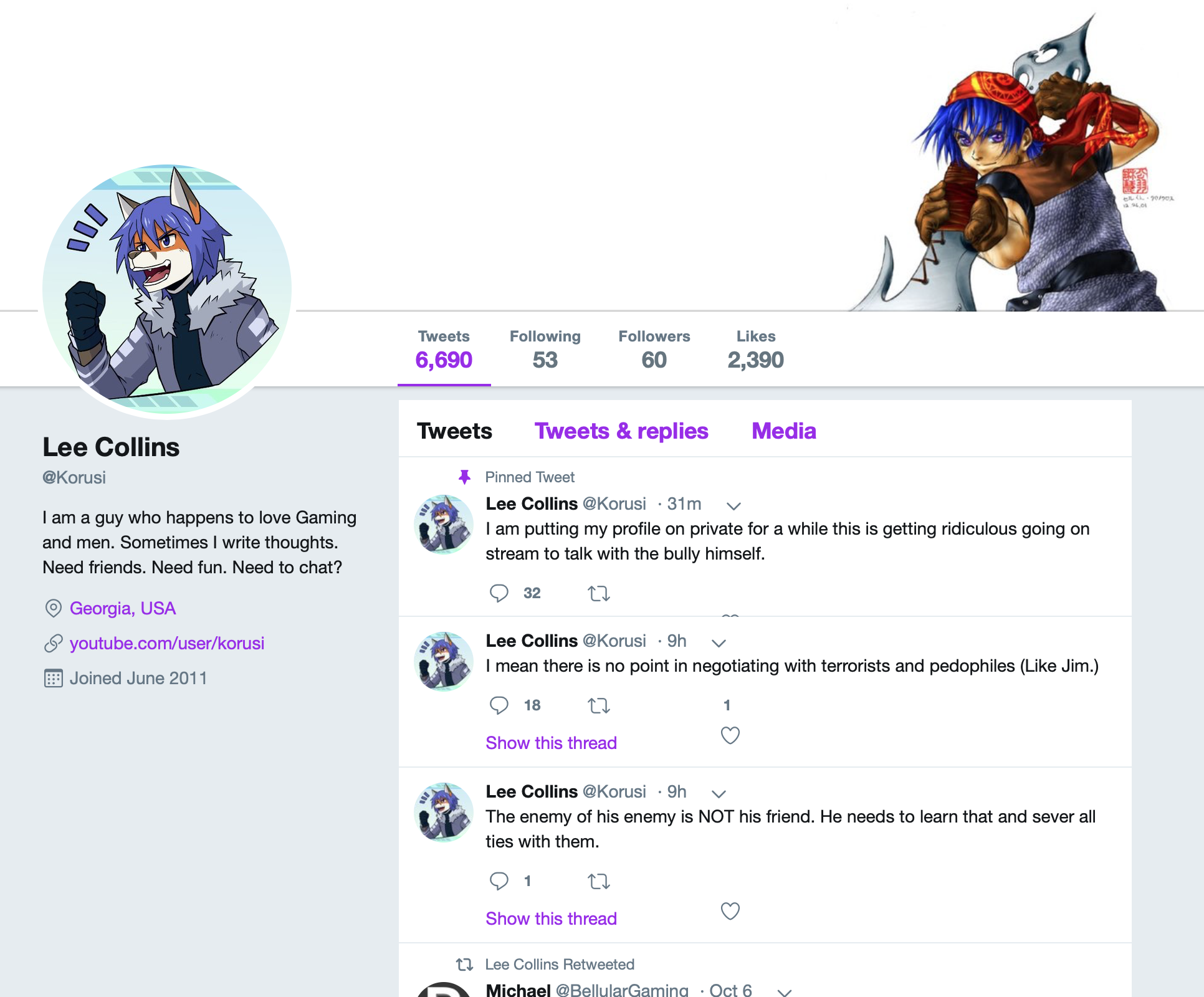The image size is (1204, 997).
Task: Show this thread under the first 9h tweet
Action: pos(551,743)
